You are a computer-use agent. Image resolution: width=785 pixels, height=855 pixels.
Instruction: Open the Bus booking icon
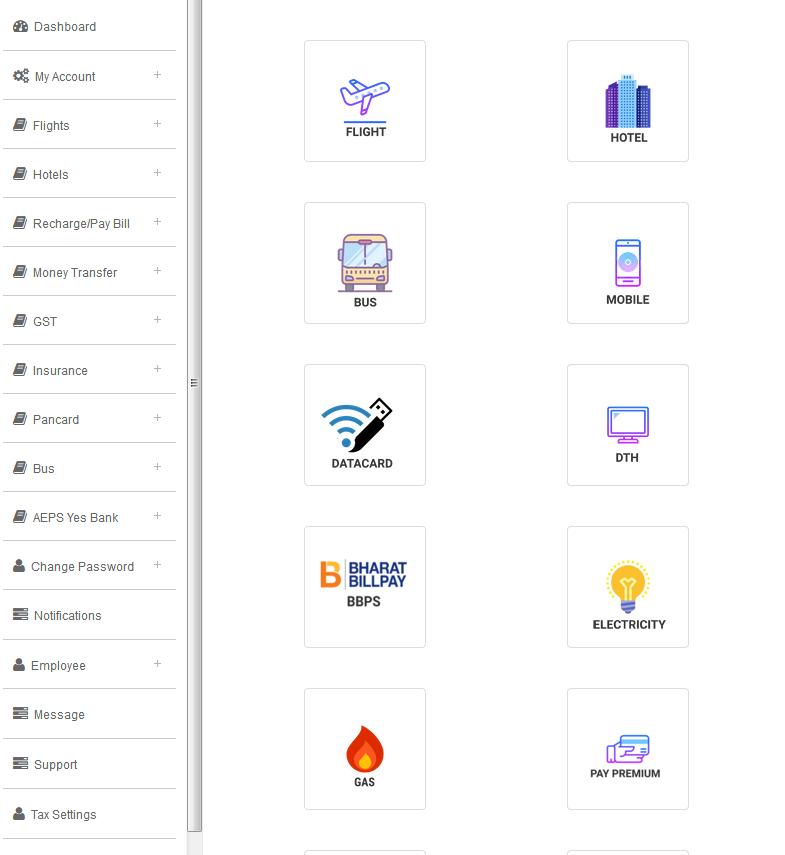click(x=365, y=263)
